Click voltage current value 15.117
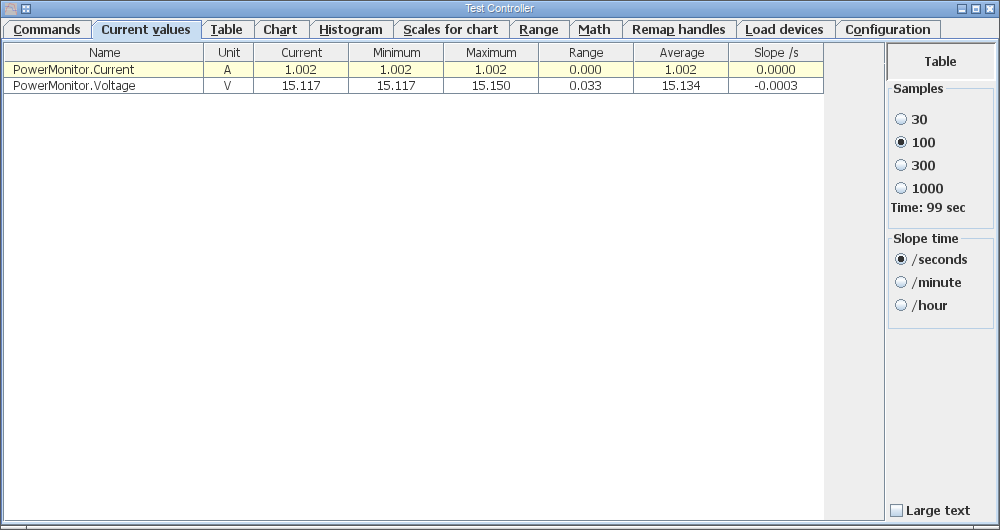This screenshot has height=530, width=1000. [x=301, y=85]
